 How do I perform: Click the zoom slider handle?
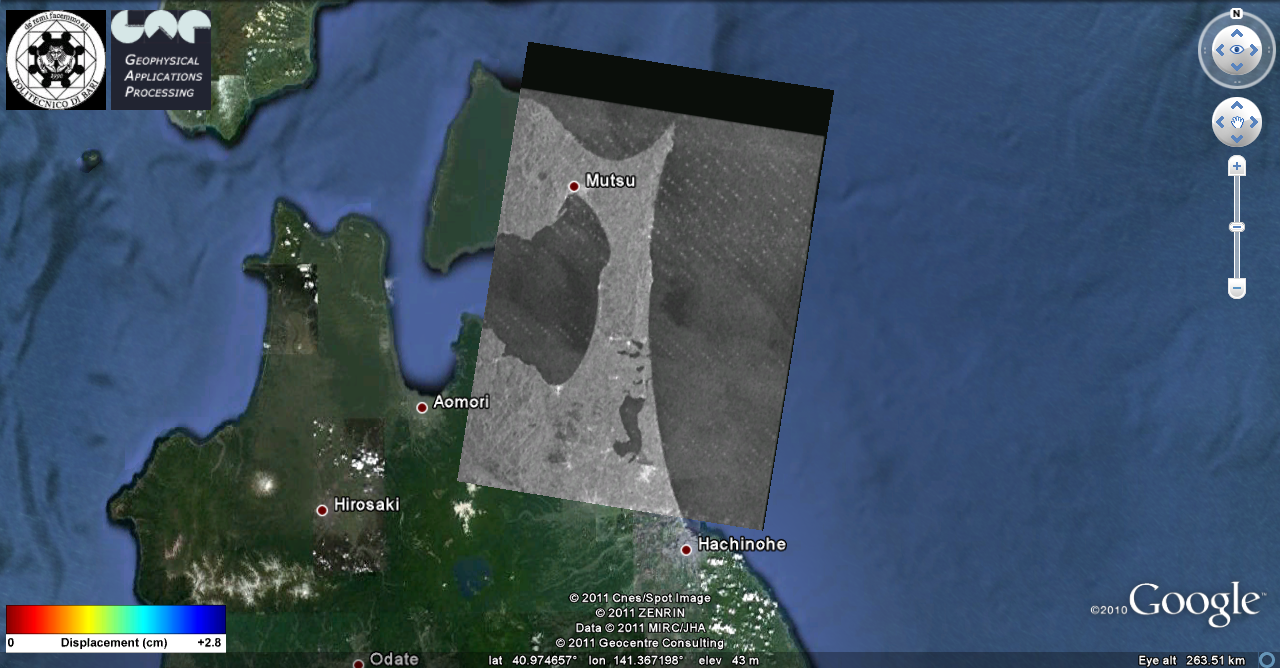[1237, 227]
